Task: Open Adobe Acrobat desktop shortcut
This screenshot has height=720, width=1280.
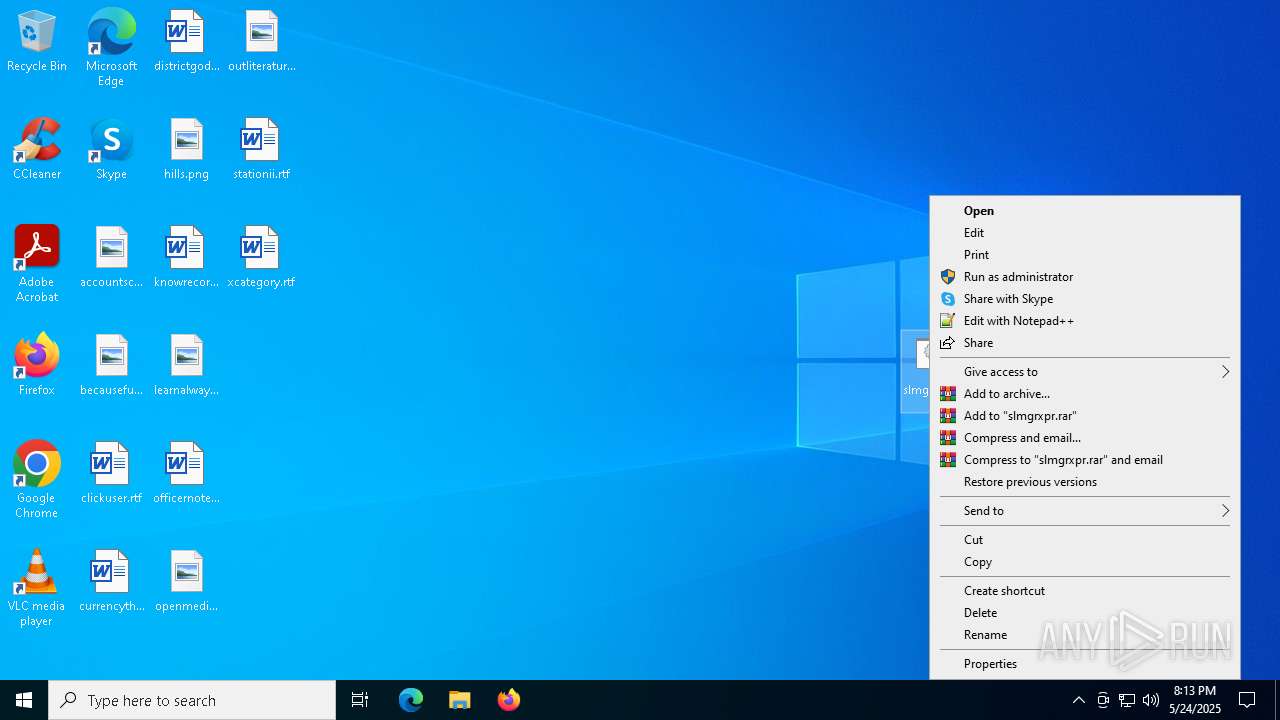Action: (37, 264)
